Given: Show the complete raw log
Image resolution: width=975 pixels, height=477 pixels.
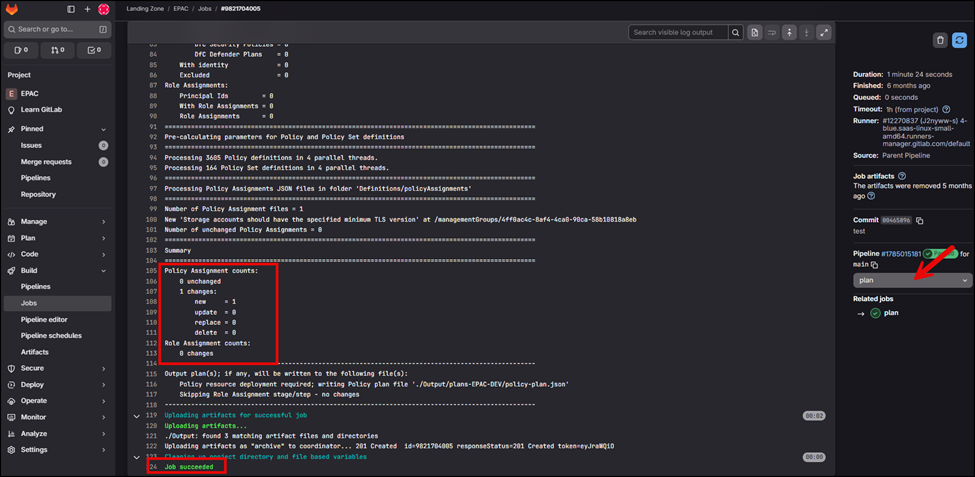Looking at the screenshot, I should [754, 32].
